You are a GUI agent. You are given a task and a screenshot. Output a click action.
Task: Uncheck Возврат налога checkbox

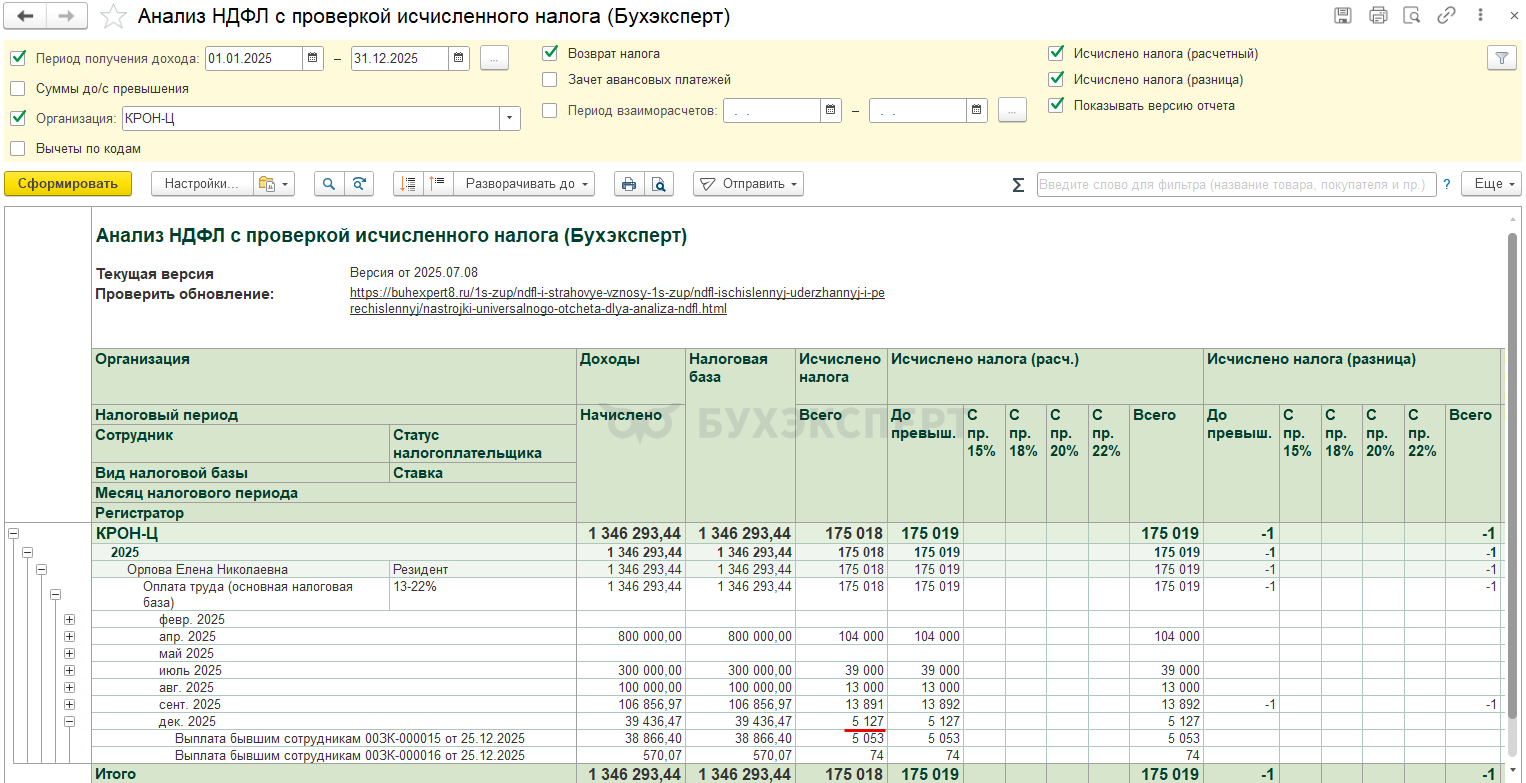[x=550, y=53]
